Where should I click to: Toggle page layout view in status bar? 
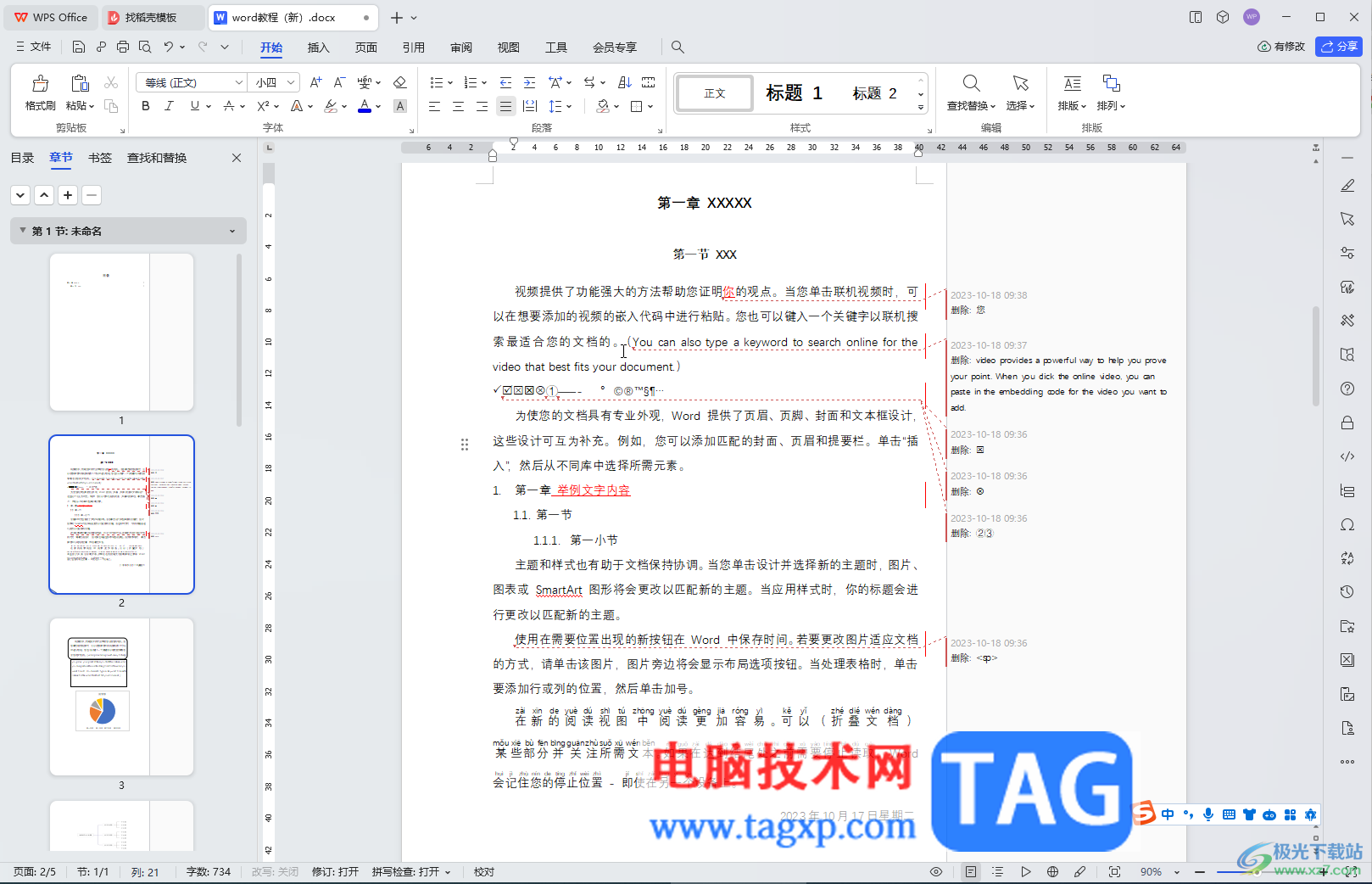(x=971, y=871)
